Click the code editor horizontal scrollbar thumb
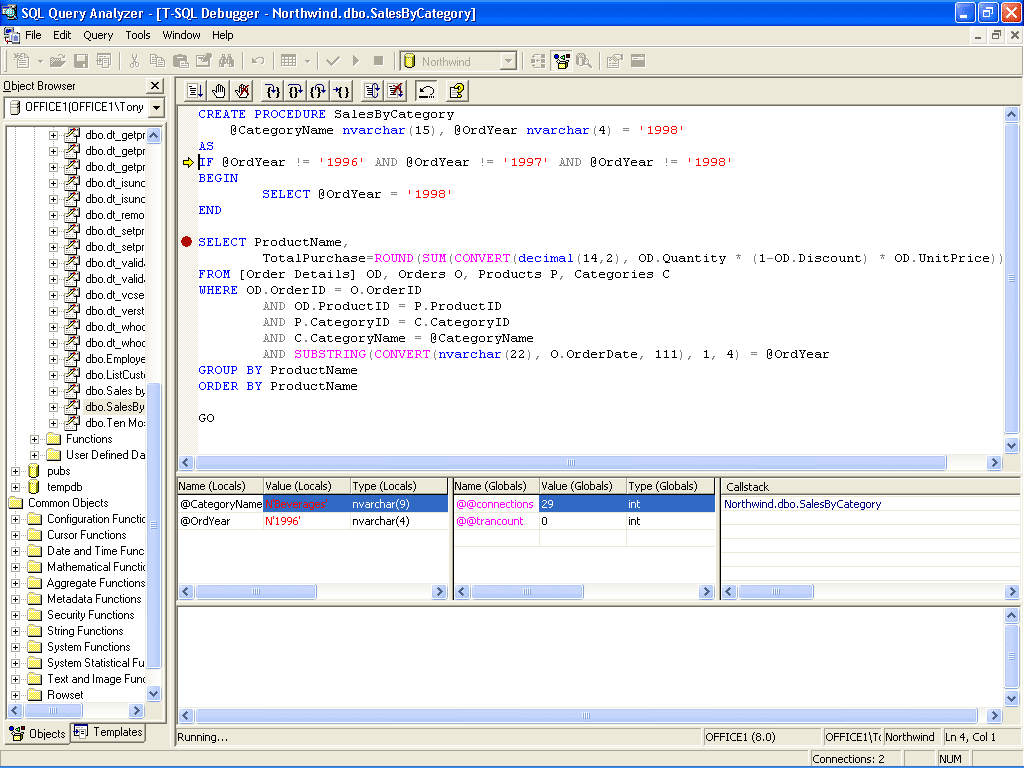The image size is (1024, 768). [570, 463]
